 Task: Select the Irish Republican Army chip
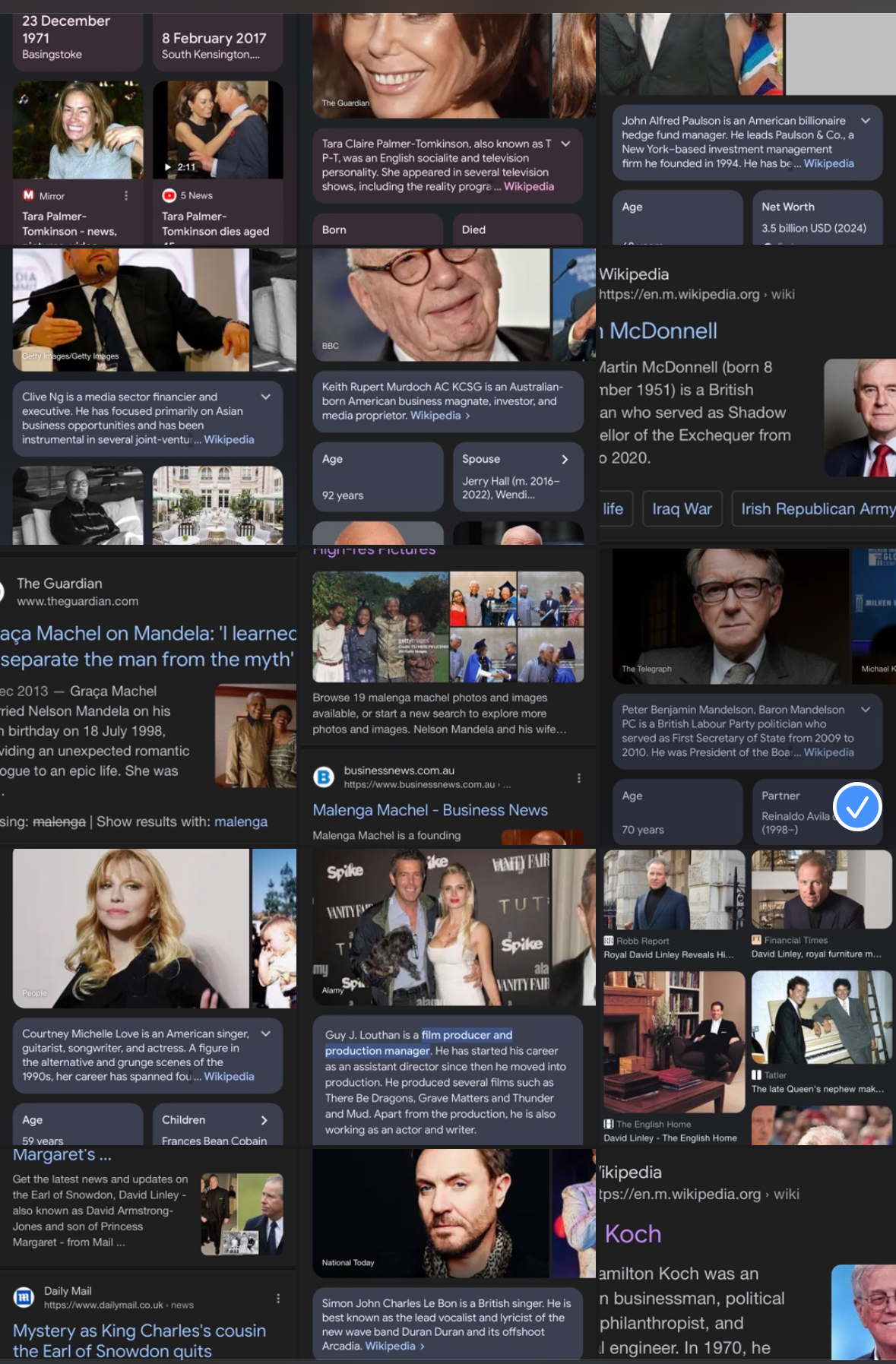coord(814,509)
